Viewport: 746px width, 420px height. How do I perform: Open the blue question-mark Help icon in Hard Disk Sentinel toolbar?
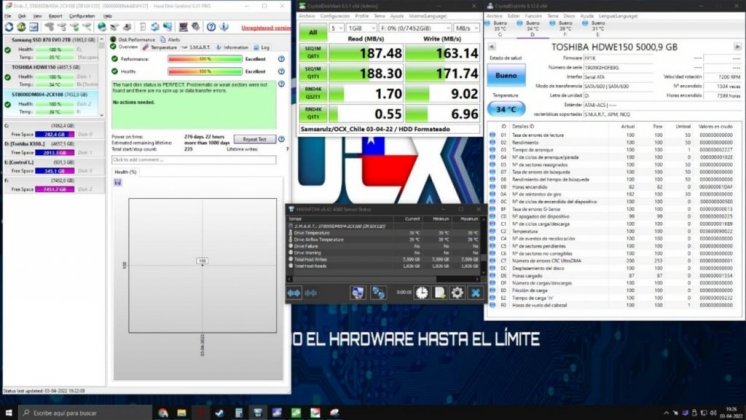211,27
